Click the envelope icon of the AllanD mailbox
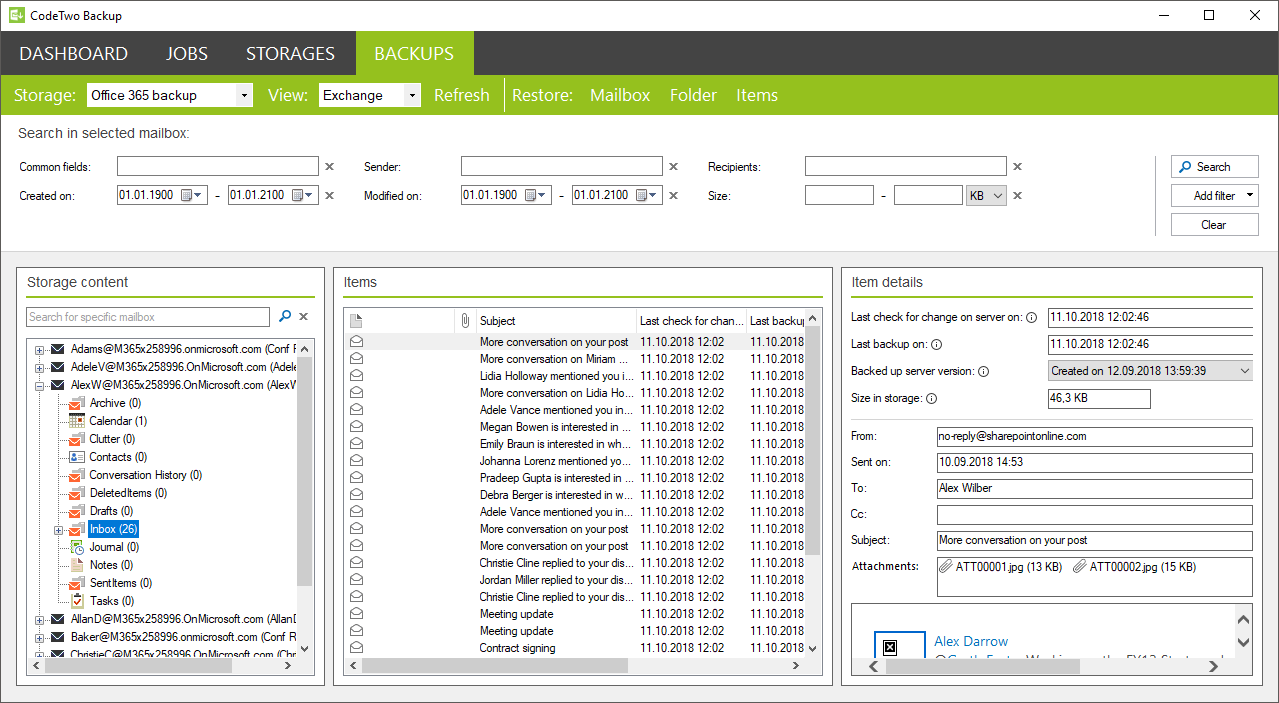 (58, 619)
